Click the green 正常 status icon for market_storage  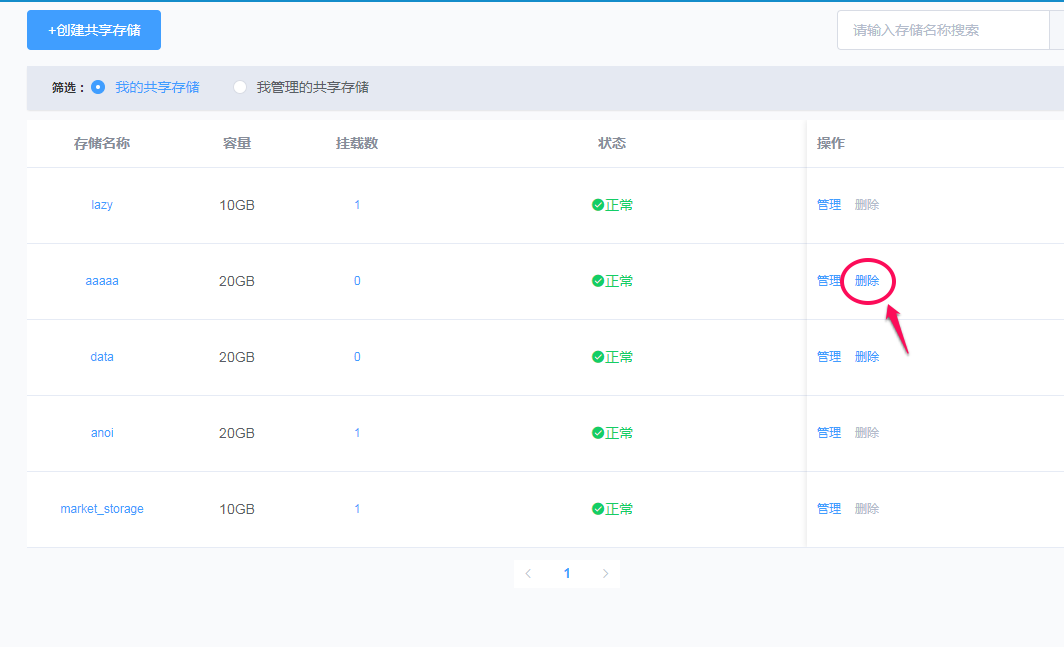pyautogui.click(x=598, y=509)
